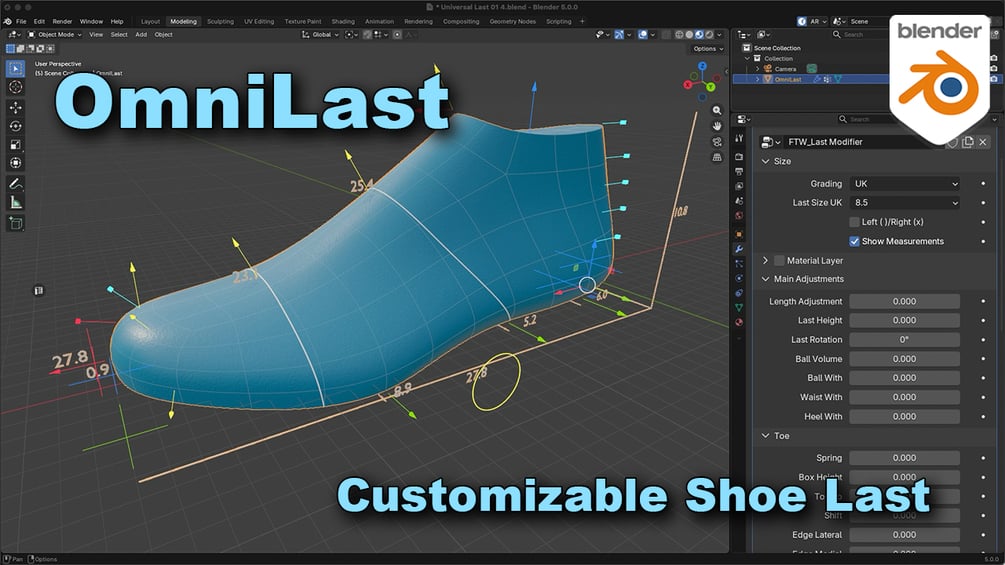Toggle viewport overlays button
This screenshot has height=565, width=1005.
643,35
